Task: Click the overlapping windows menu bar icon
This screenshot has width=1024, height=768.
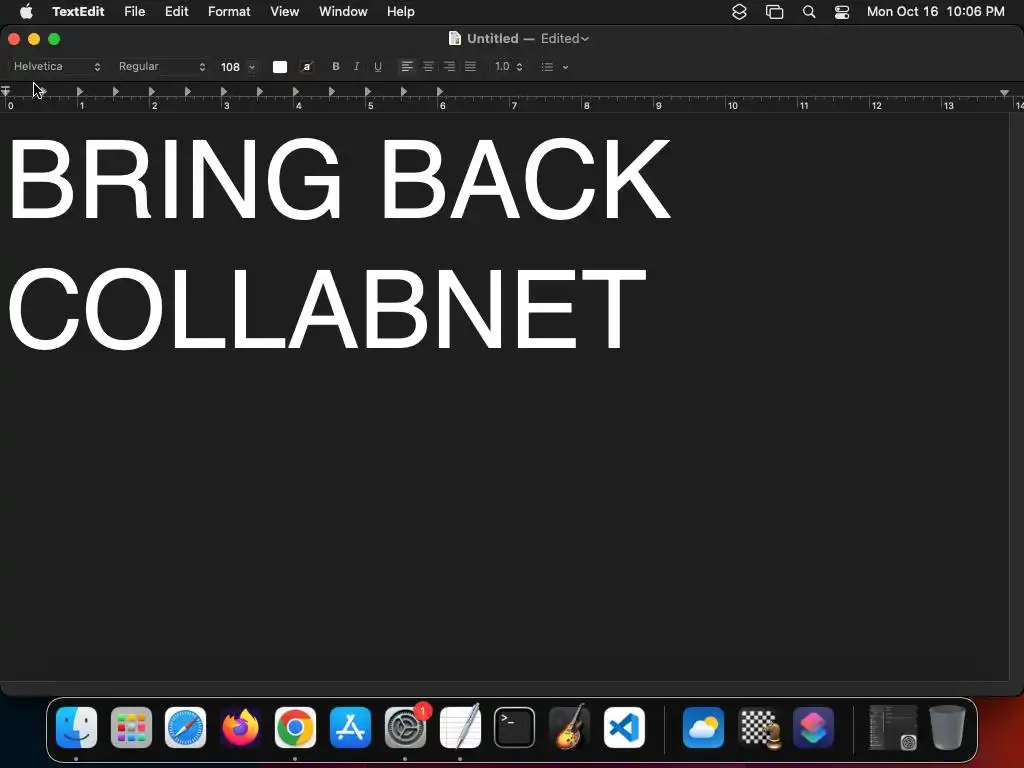Action: (x=775, y=12)
